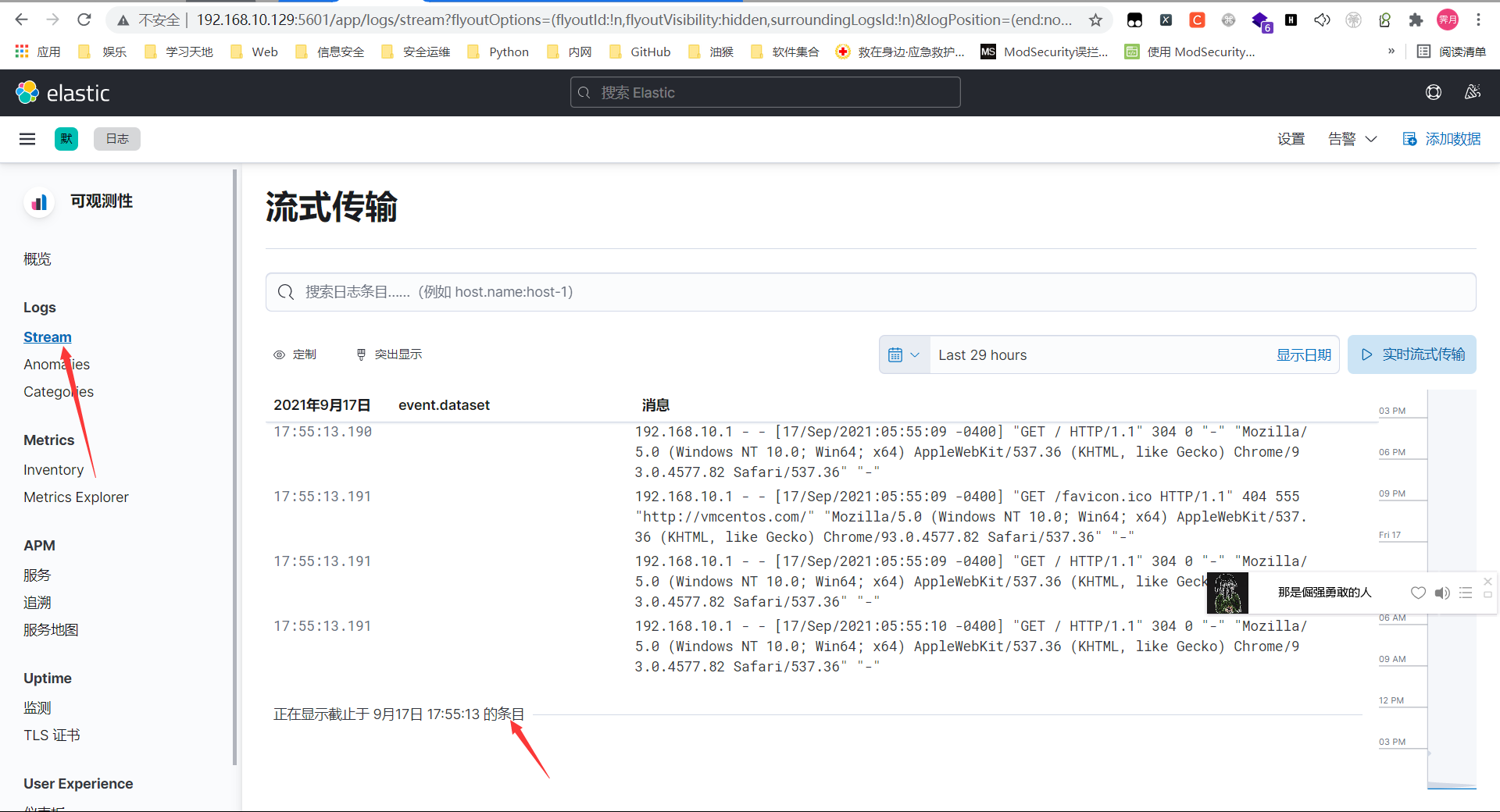Screen dimensions: 1500x812
Task: Click the 09 PM marker on log minimap
Action: click(1392, 493)
